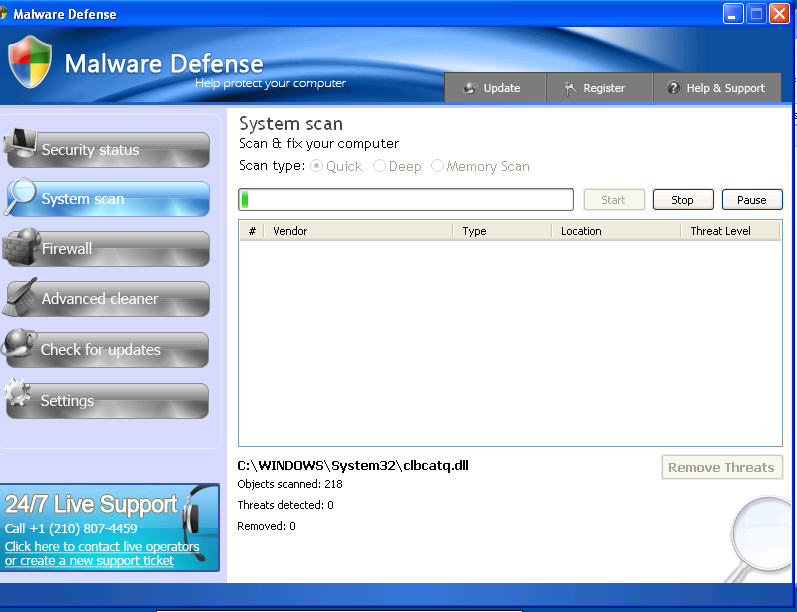Click the path 'C:\WINDOWS\System32\clbcatq.dll'
The height and width of the screenshot is (612, 797).
pos(353,466)
